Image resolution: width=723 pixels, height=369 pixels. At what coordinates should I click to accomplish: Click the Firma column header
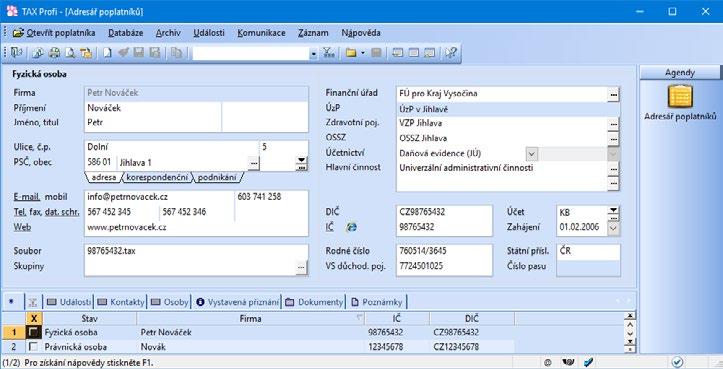pos(250,318)
